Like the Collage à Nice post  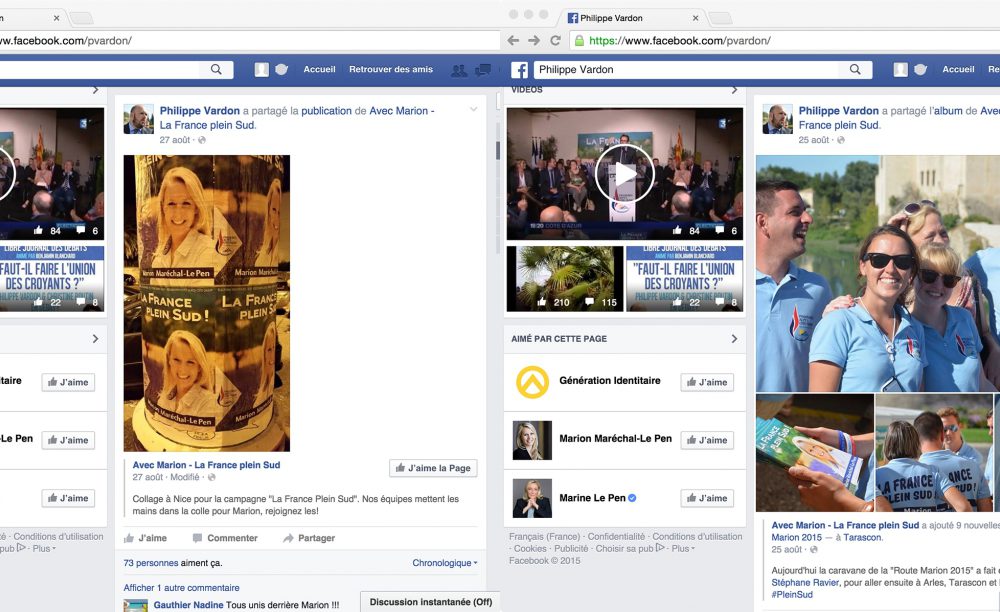145,538
